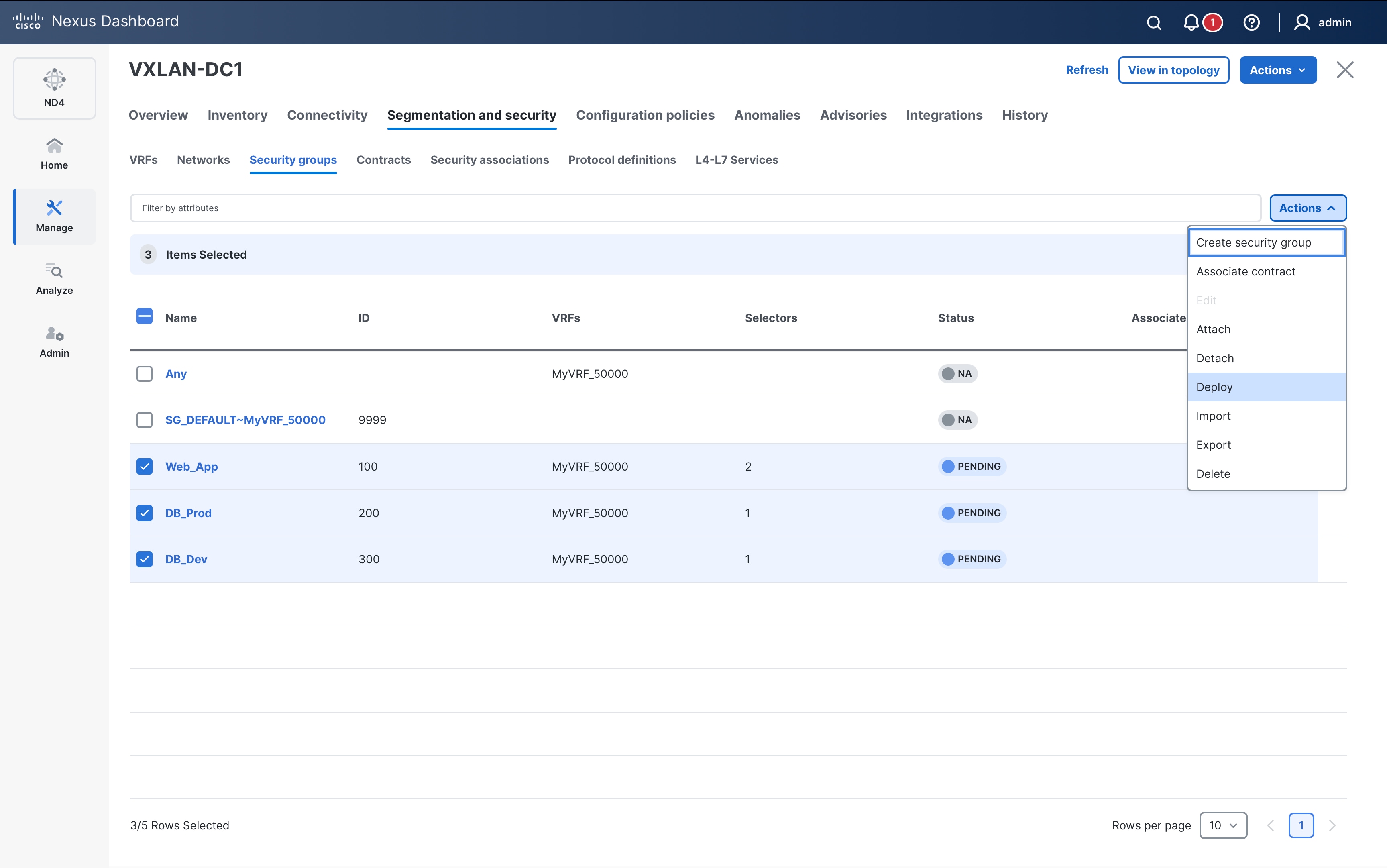Uncheck the DB_Prod row checkbox

[x=145, y=513]
